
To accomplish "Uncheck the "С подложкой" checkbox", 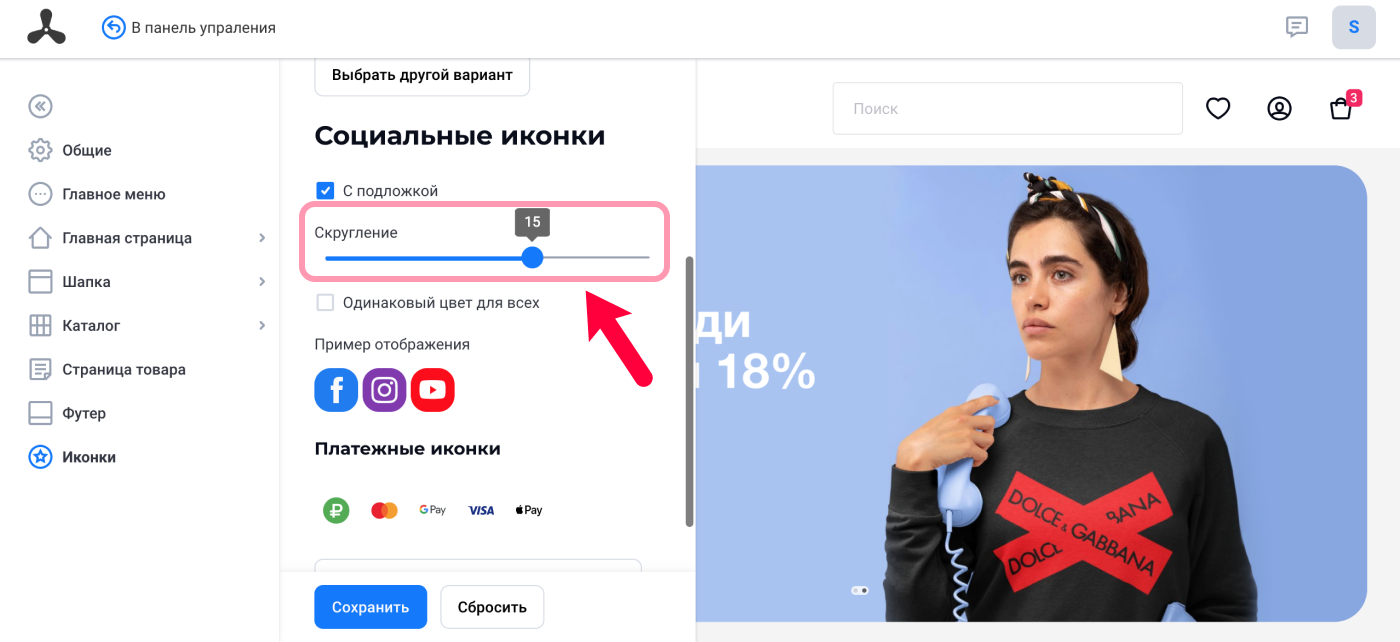I will (325, 190).
